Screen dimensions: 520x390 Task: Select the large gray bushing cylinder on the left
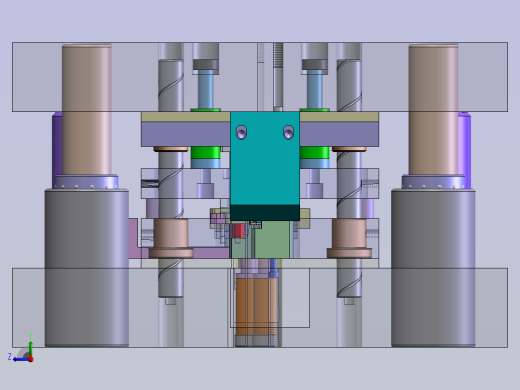pos(87,268)
